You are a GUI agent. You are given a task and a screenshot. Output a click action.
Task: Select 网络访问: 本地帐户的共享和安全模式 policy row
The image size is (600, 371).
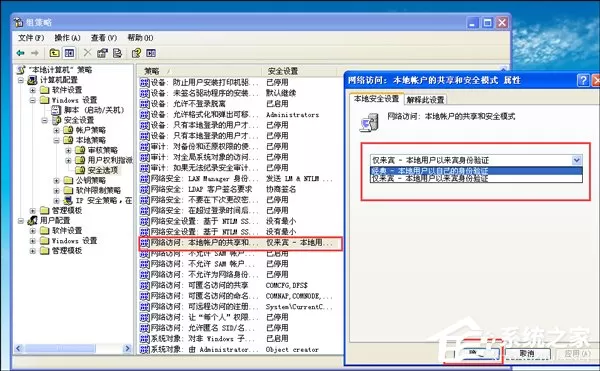(240, 243)
